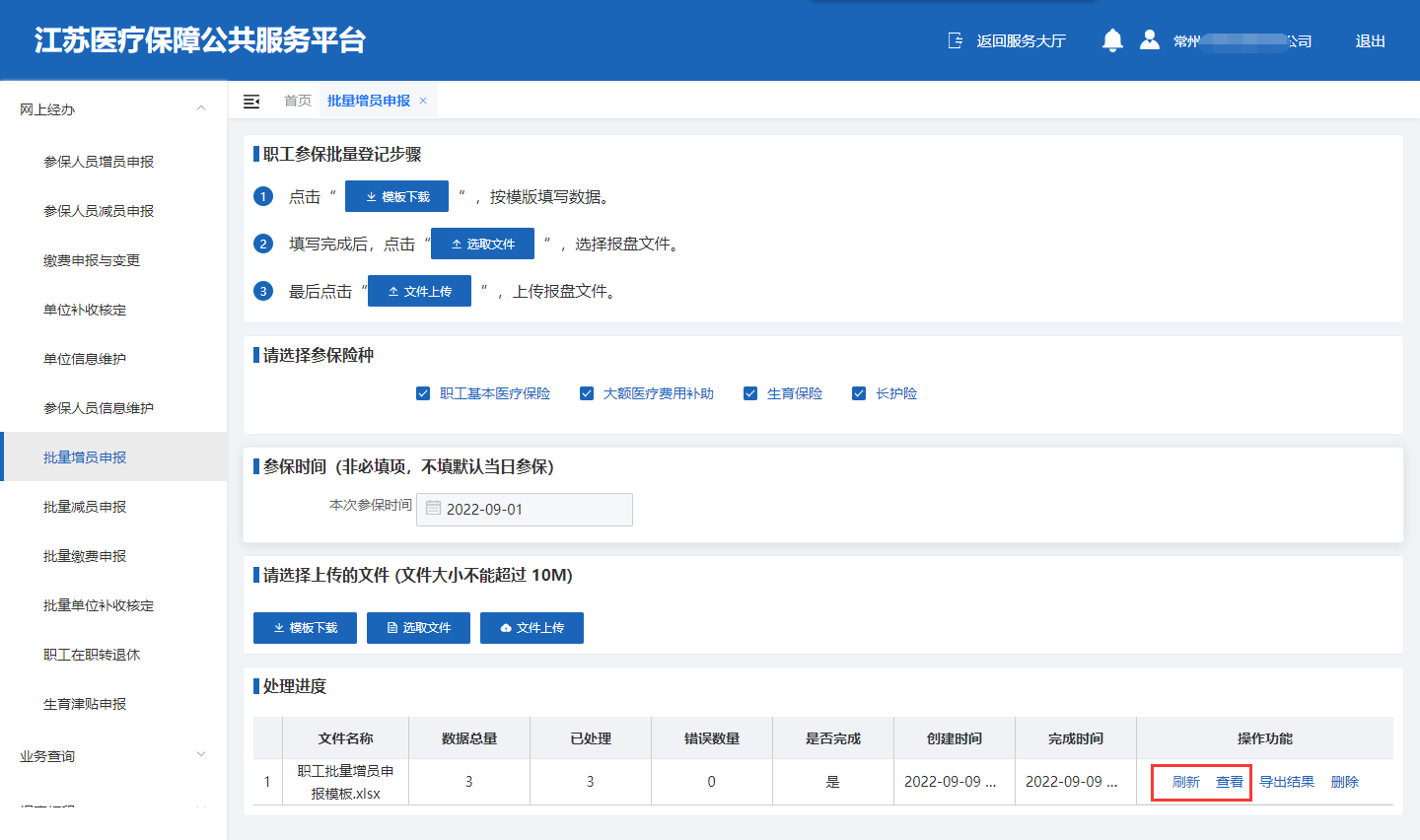This screenshot has height=840, width=1420.
Task: Click the notification bell icon
Action: click(1112, 40)
